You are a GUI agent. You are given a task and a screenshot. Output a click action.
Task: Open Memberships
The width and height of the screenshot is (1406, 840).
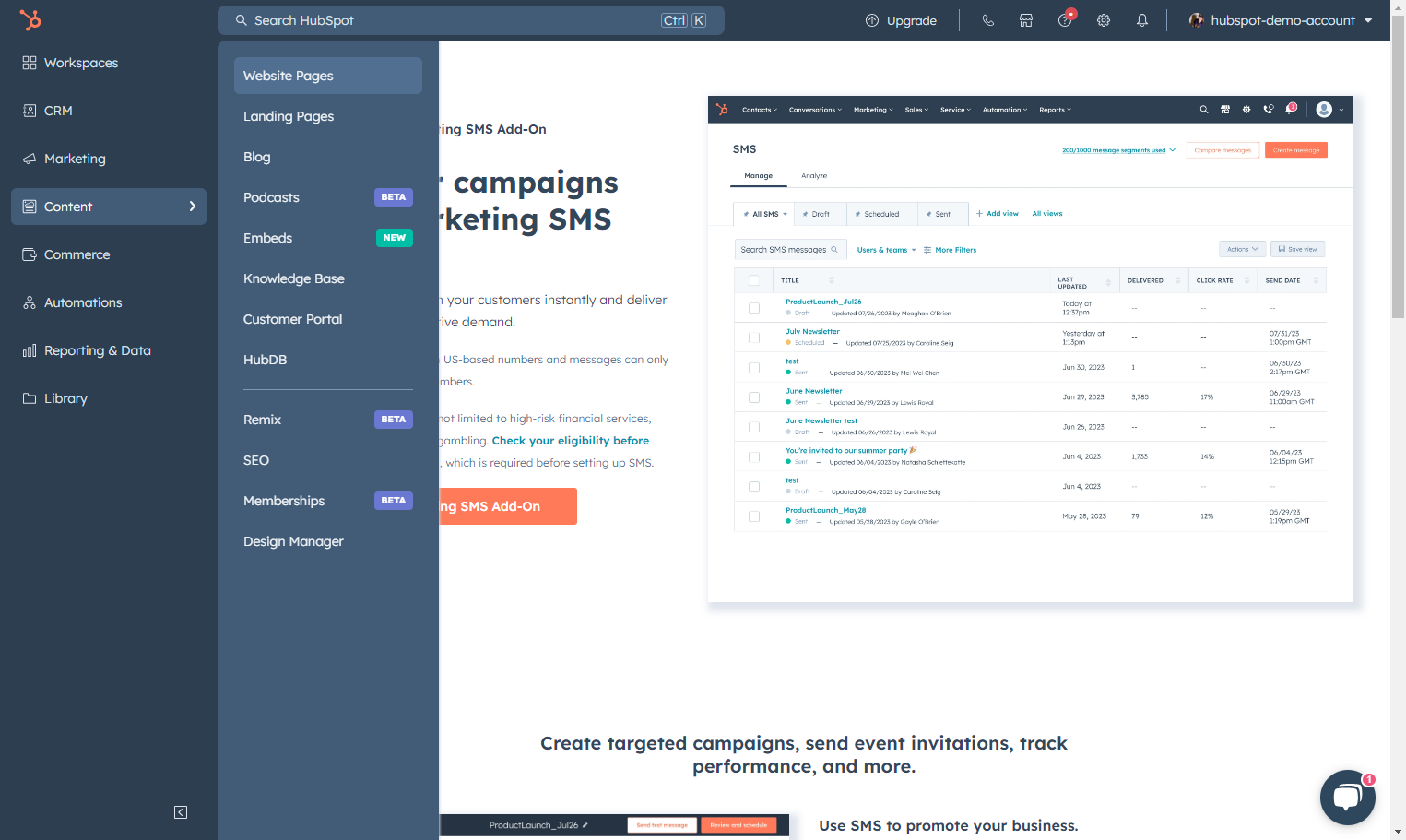click(328, 501)
